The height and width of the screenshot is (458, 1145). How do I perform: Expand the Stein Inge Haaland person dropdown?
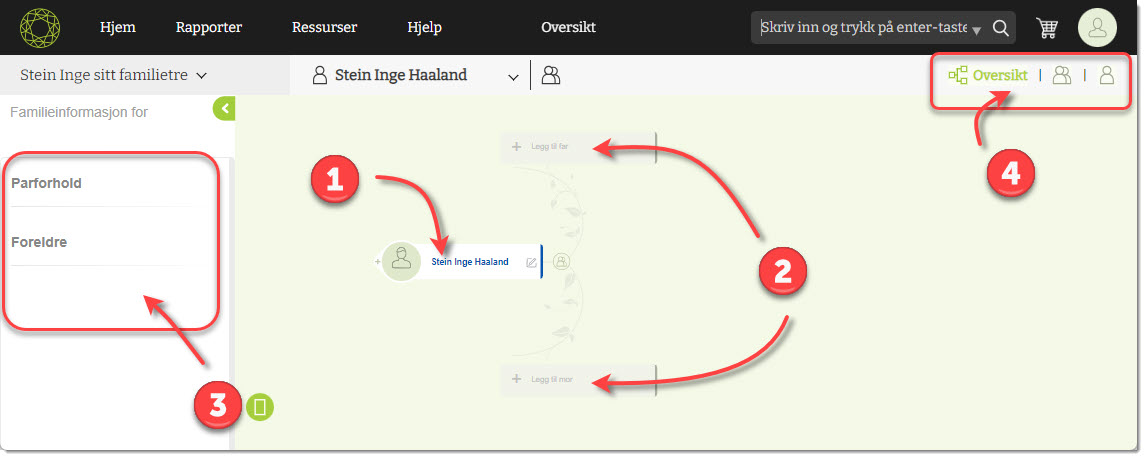click(513, 76)
